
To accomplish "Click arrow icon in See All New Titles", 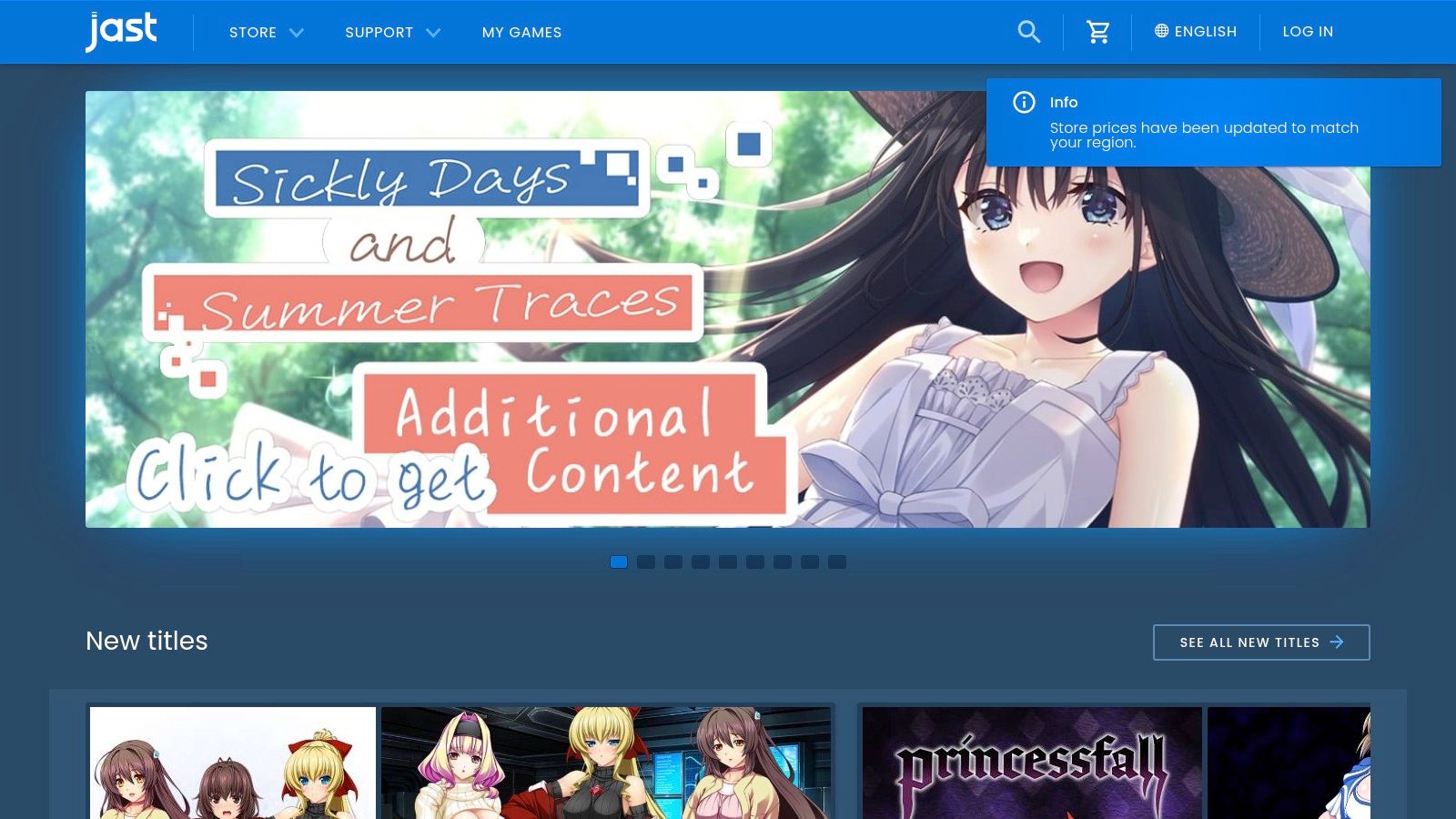I will point(1336,642).
